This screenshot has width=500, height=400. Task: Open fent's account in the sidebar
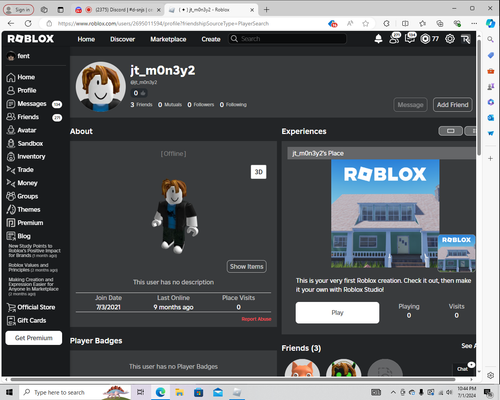[19, 56]
